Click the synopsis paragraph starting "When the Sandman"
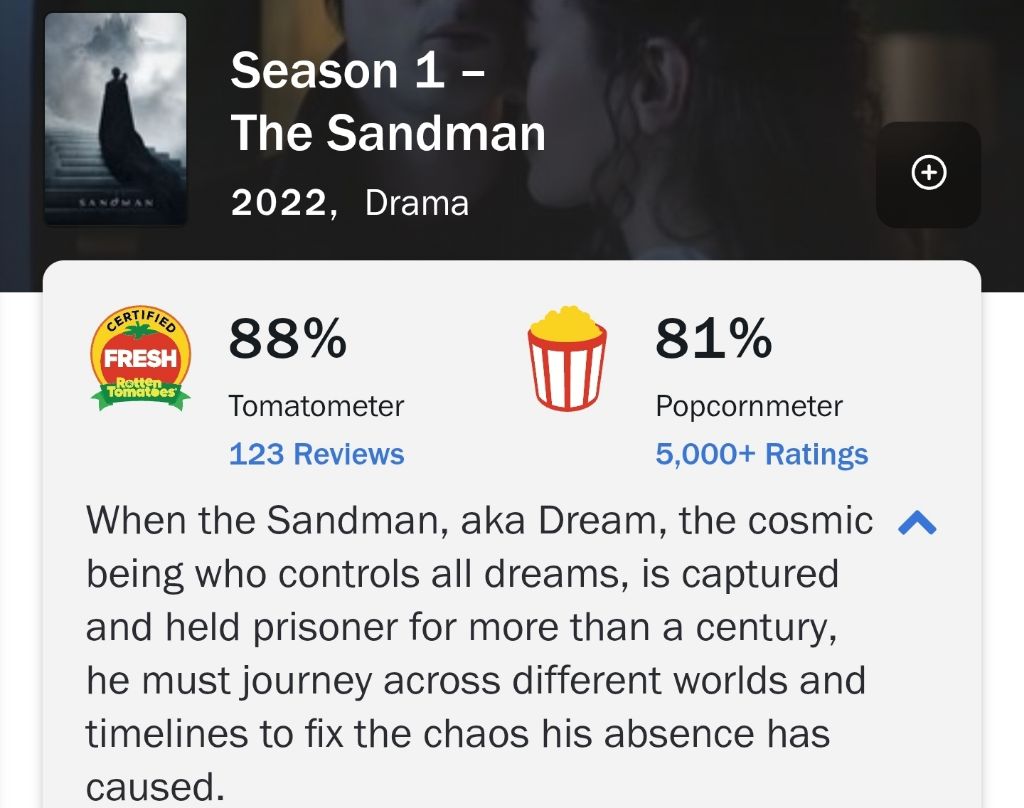The image size is (1024, 808). [478, 628]
